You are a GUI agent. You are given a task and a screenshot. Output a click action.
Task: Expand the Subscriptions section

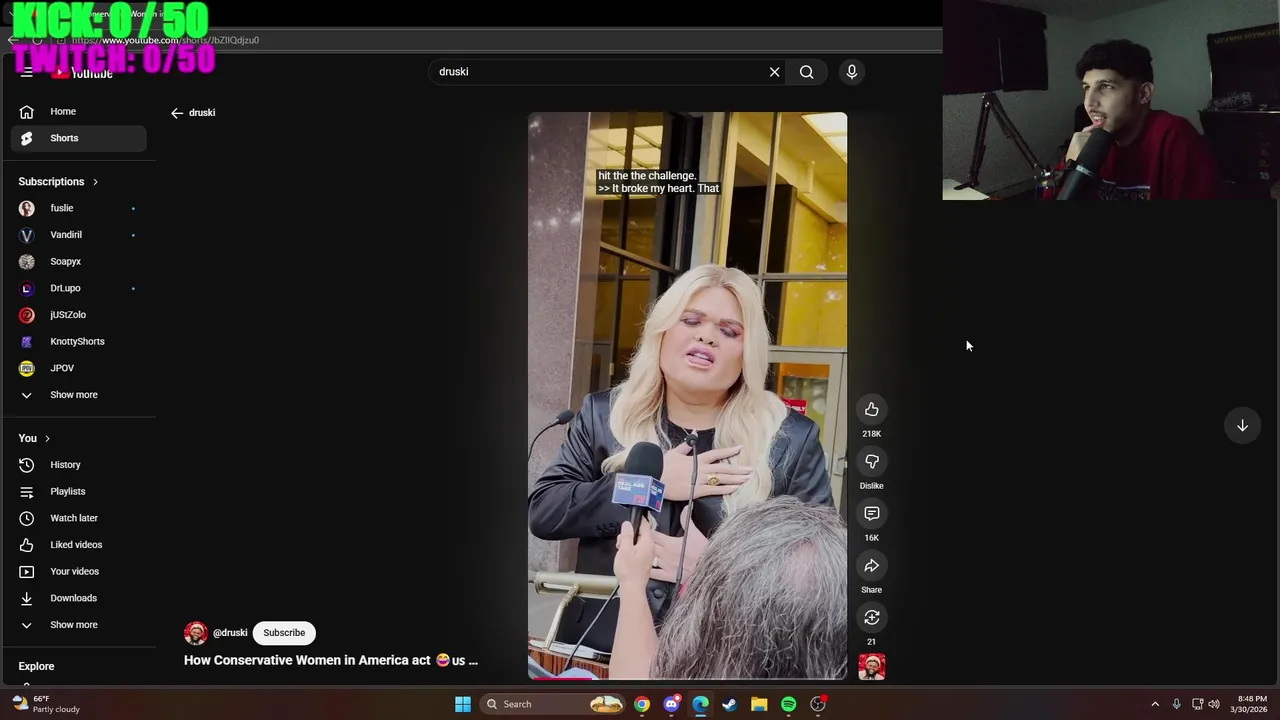click(58, 182)
